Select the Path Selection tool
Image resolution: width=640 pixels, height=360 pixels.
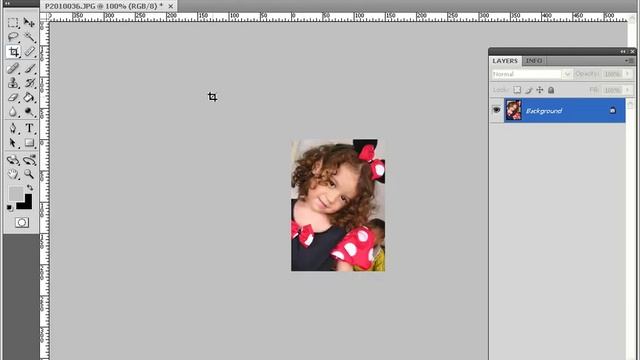[x=13, y=143]
